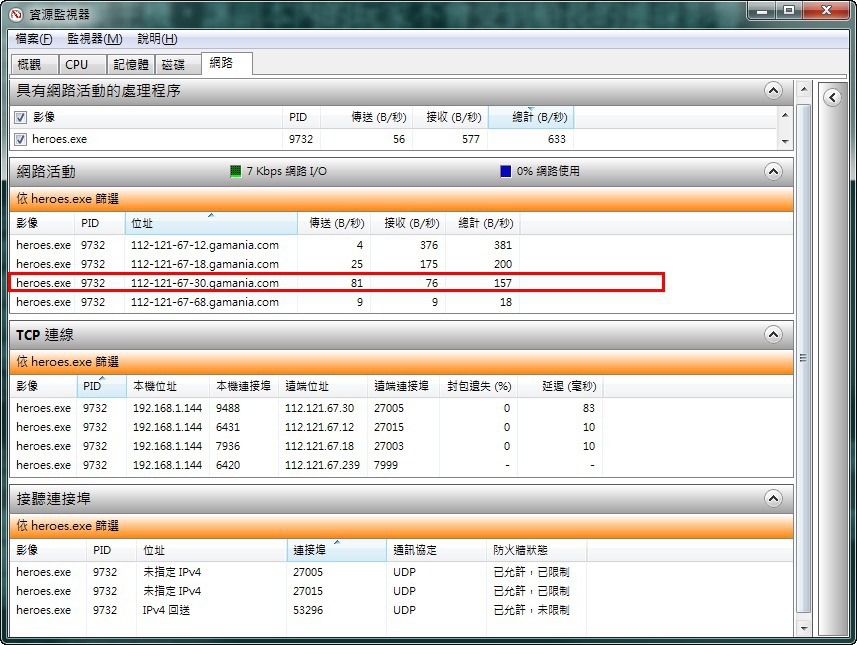857x645 pixels.
Task: Open the 監視器(M) menu
Action: 95,39
